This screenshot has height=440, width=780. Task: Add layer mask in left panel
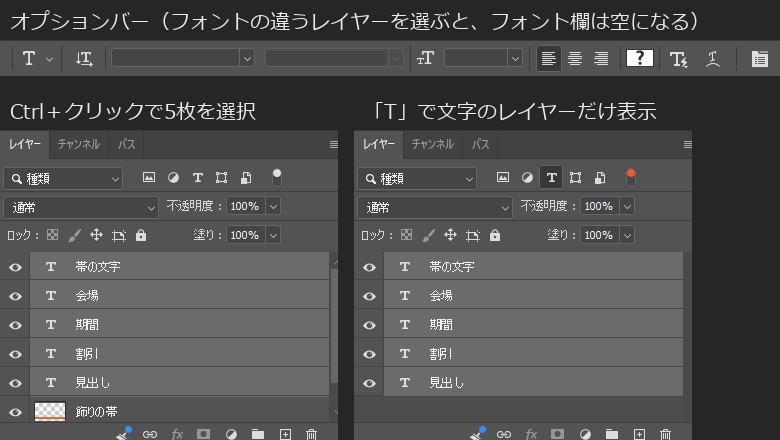pyautogui.click(x=203, y=434)
